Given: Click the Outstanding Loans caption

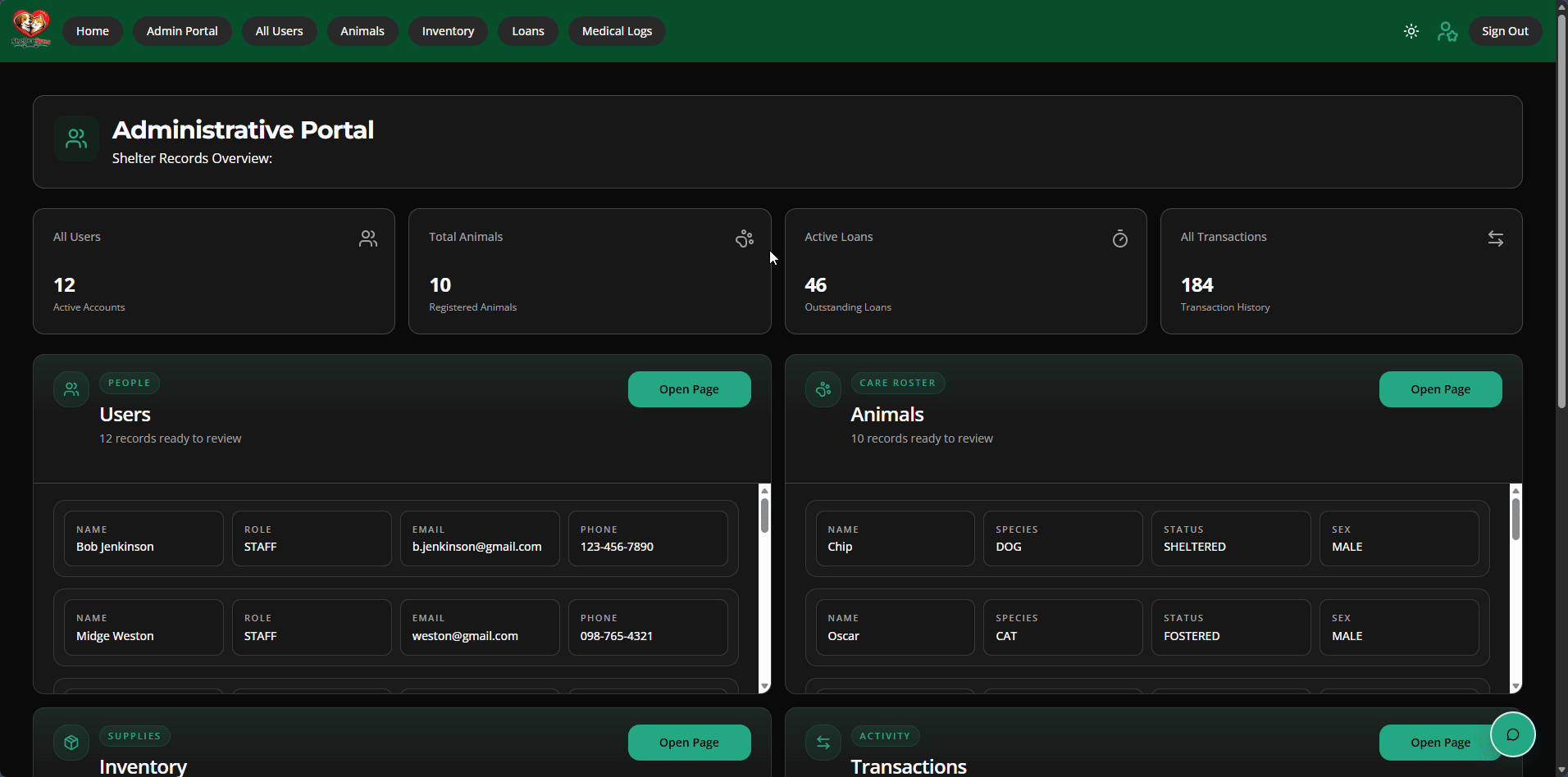Looking at the screenshot, I should (848, 307).
